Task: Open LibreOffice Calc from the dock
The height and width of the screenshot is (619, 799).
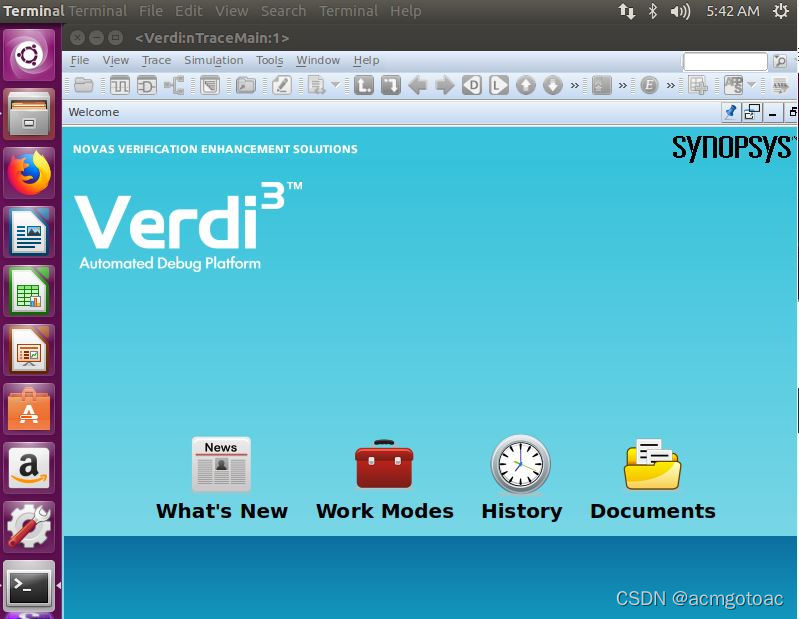Action: pyautogui.click(x=29, y=291)
